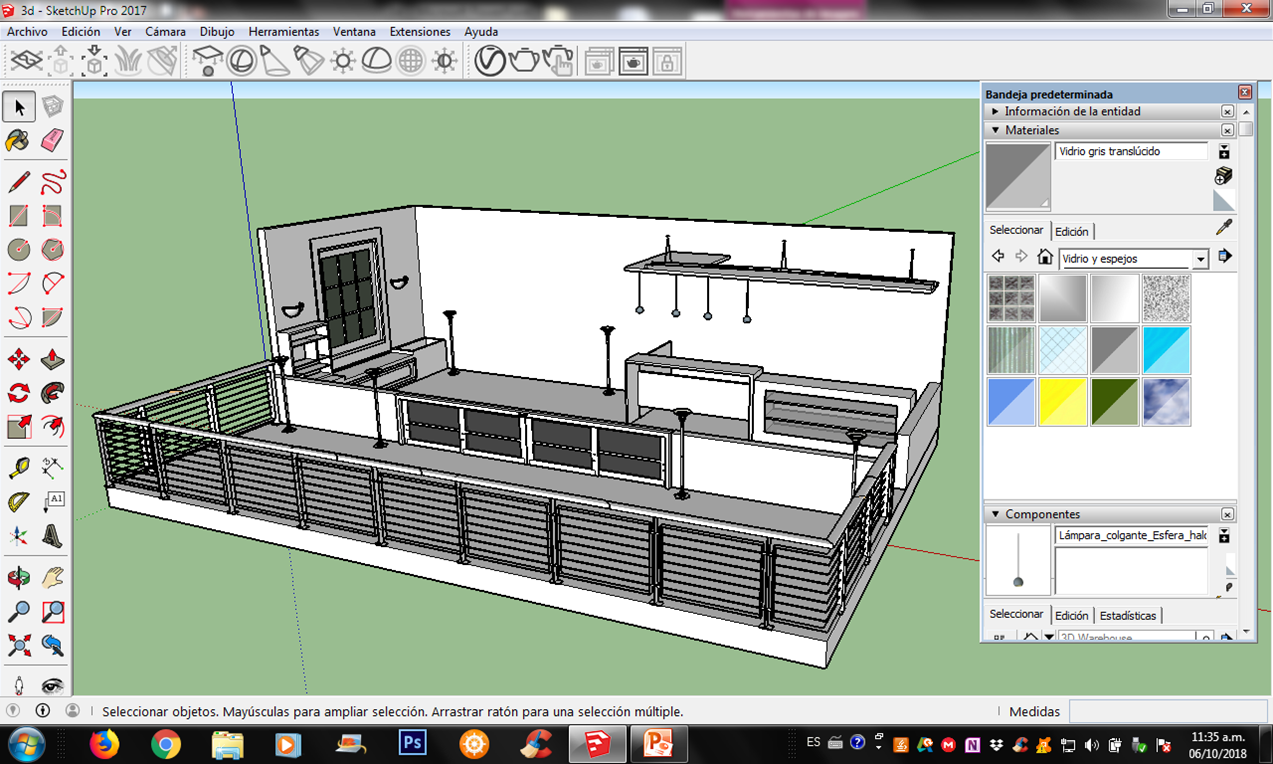Screen dimensions: 1273x764
Task: Open Photoshop from the taskbar
Action: pyautogui.click(x=412, y=744)
